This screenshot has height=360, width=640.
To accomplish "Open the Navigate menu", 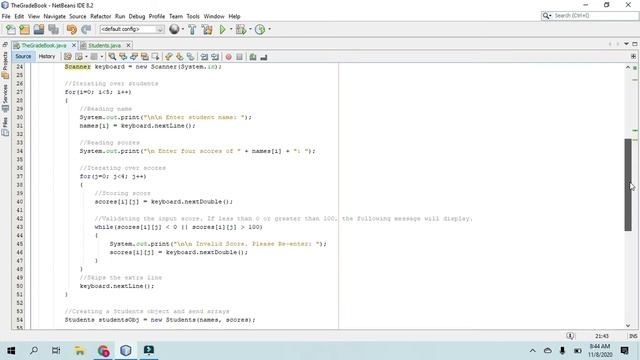I will point(54,16).
